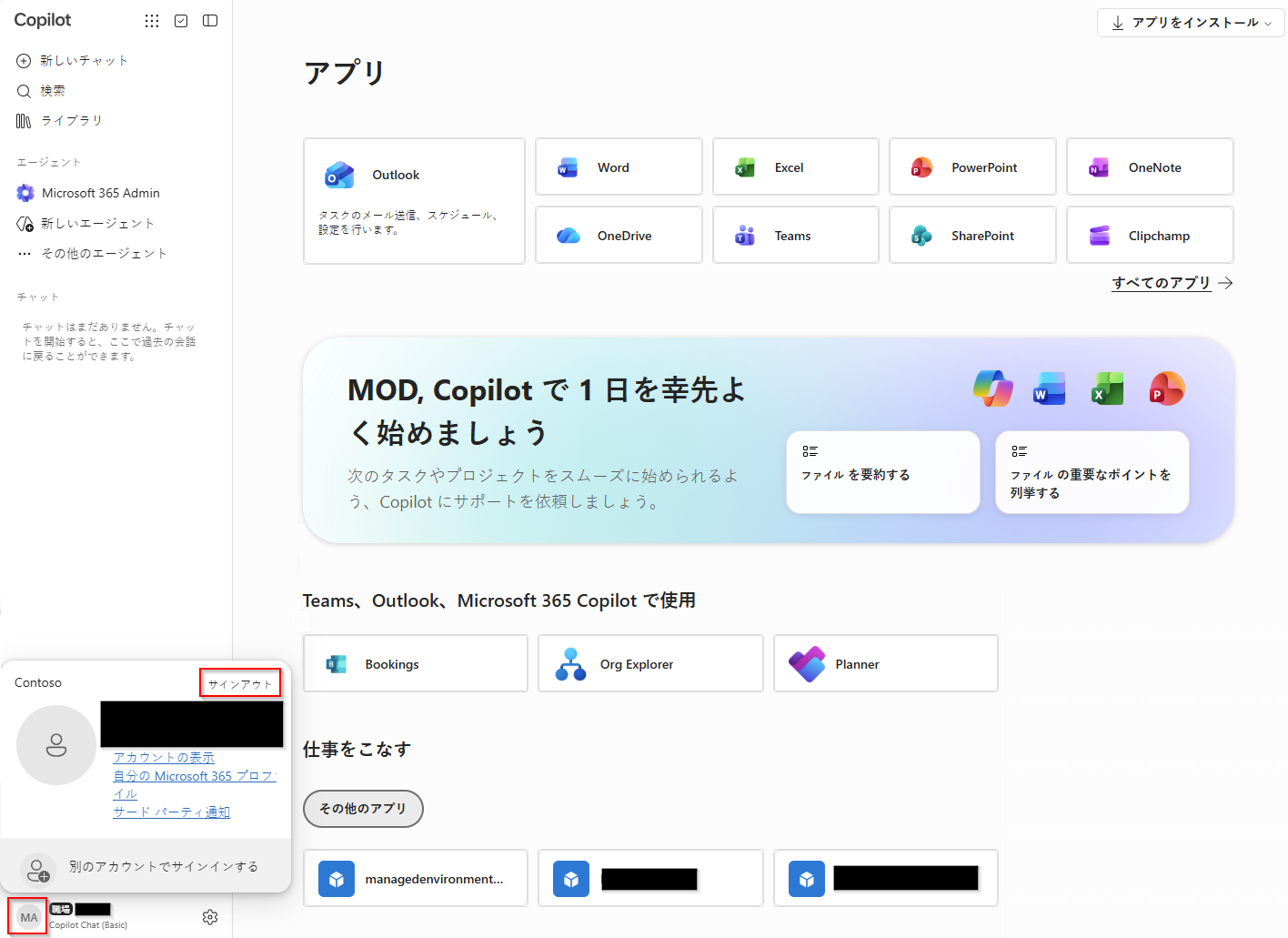Launch Word from the apps grid
1288x938 pixels.
tap(619, 167)
